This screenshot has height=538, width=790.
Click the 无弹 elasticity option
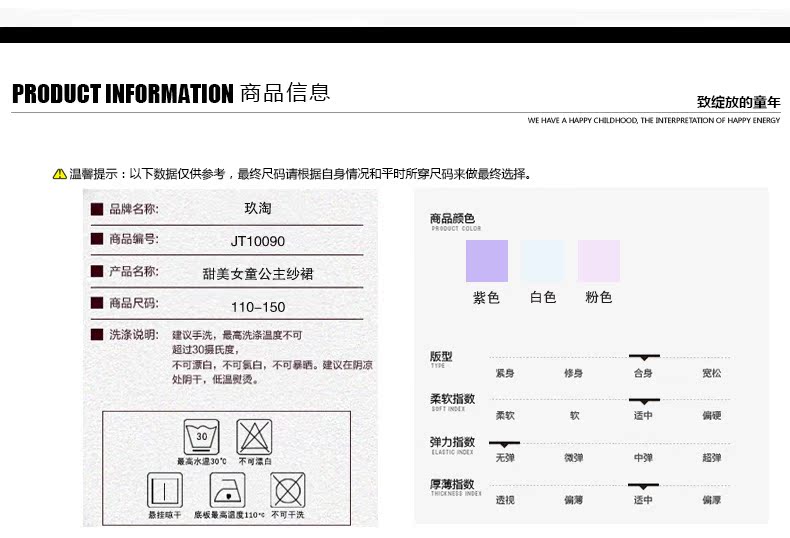pos(505,458)
